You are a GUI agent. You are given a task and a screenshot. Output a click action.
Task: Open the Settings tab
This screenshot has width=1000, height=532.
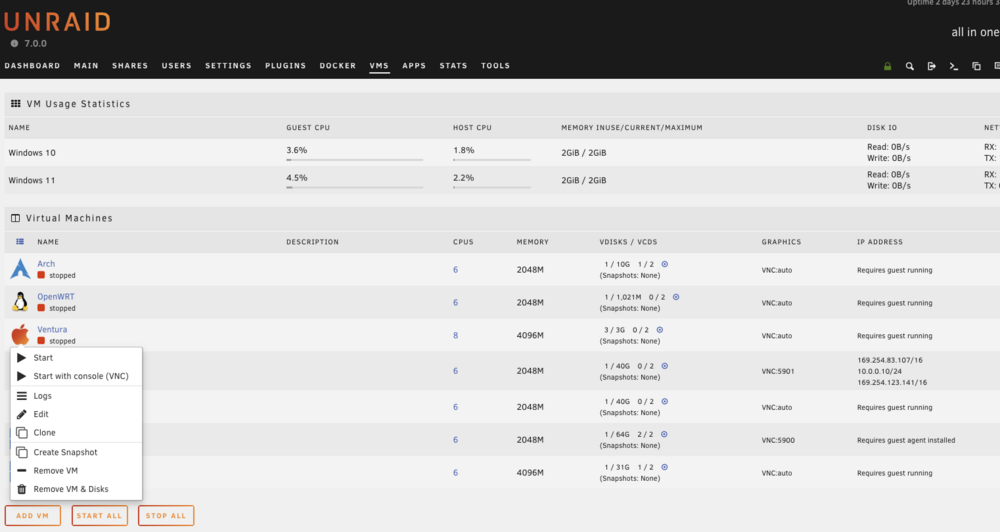tap(228, 66)
